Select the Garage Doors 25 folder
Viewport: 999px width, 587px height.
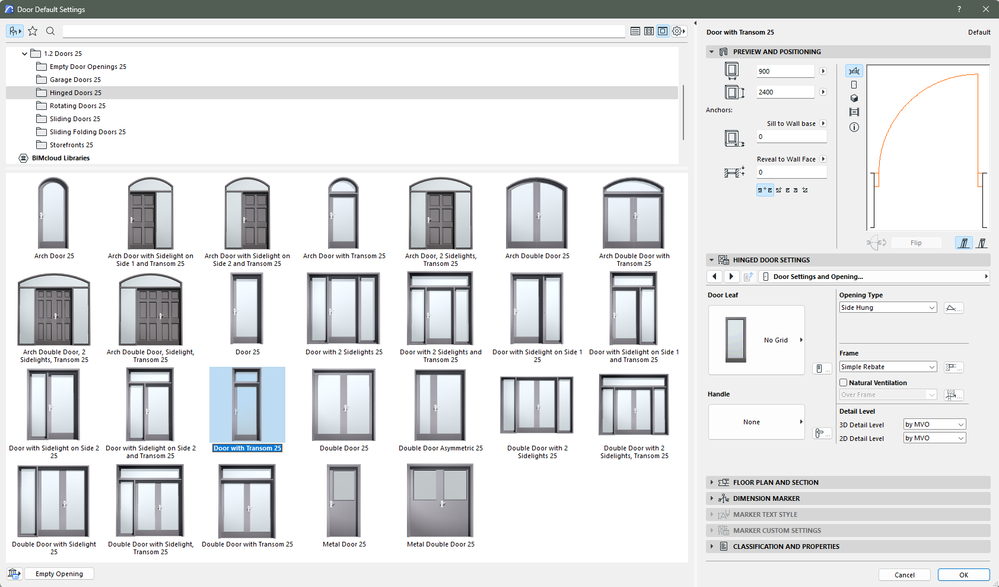click(75, 79)
